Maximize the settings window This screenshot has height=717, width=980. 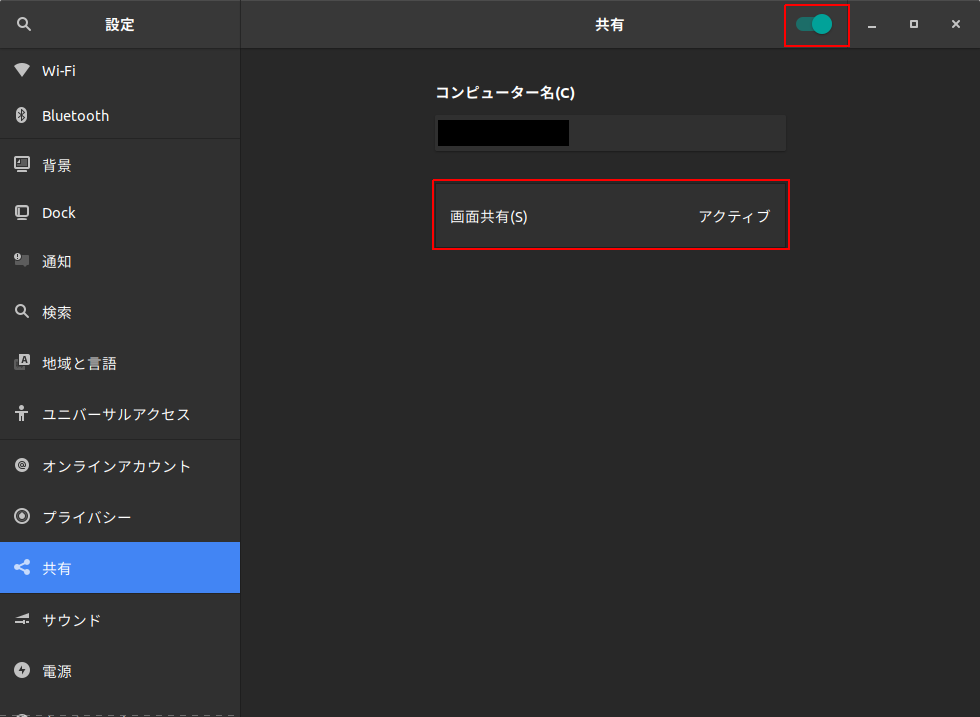(x=914, y=24)
